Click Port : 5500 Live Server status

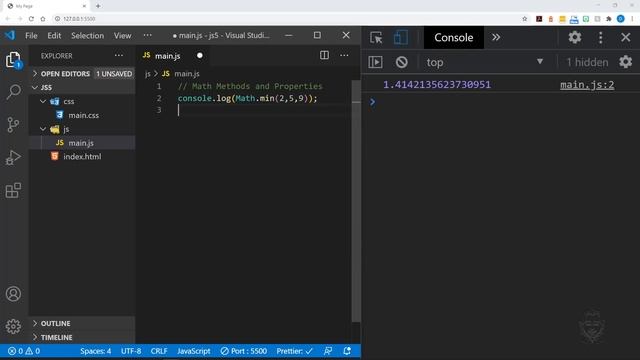point(244,351)
